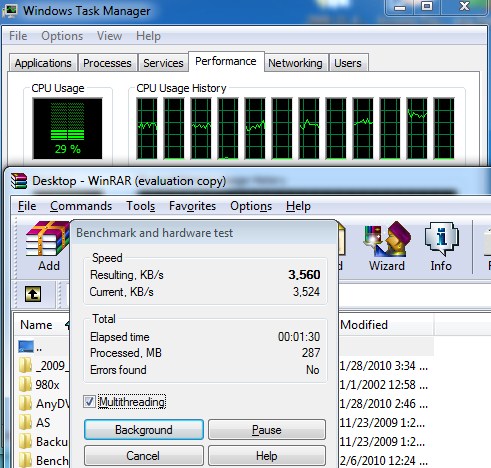
Task: Go up one folder level in WinRAR
Action: [x=33, y=294]
